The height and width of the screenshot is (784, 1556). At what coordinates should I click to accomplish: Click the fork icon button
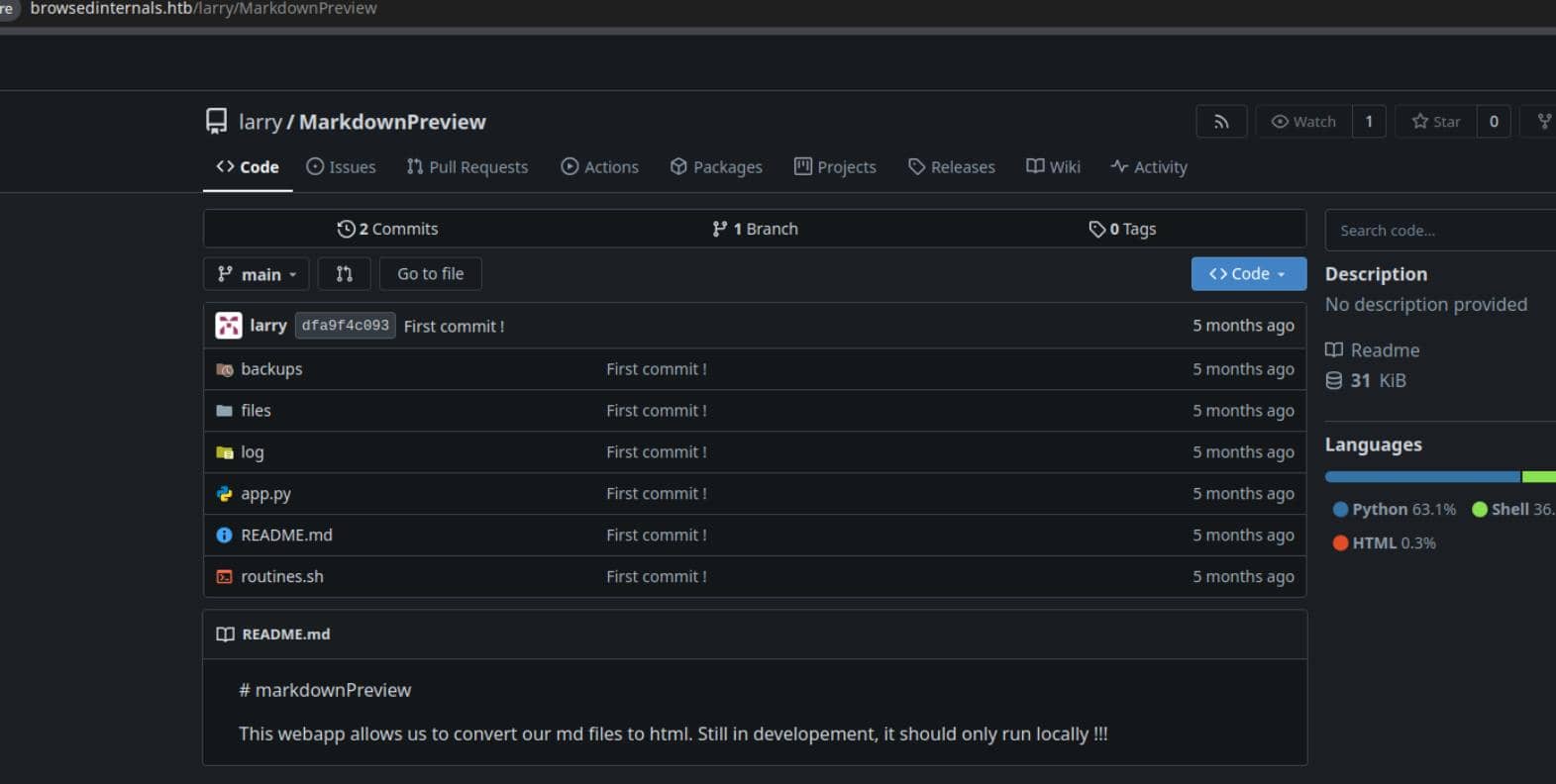(x=1543, y=122)
